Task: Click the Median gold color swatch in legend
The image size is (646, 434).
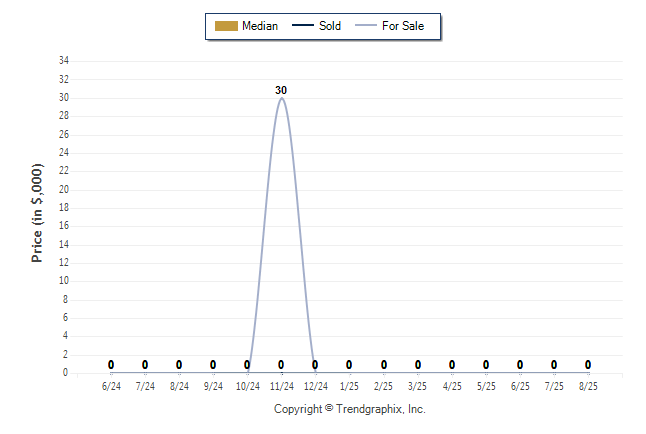Action: point(226,26)
